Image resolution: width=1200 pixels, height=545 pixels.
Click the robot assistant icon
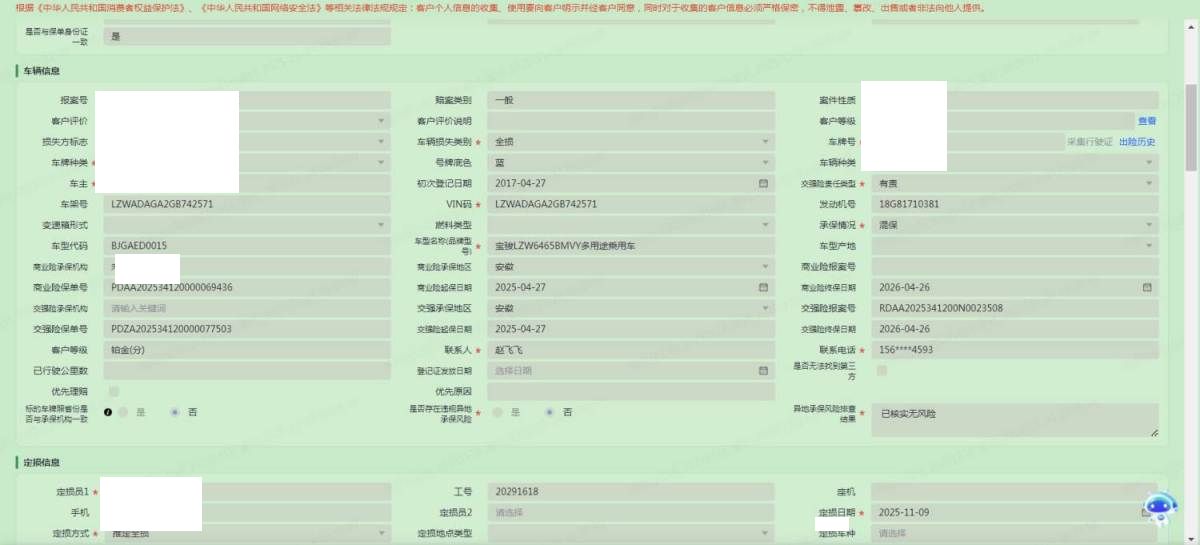[1160, 509]
